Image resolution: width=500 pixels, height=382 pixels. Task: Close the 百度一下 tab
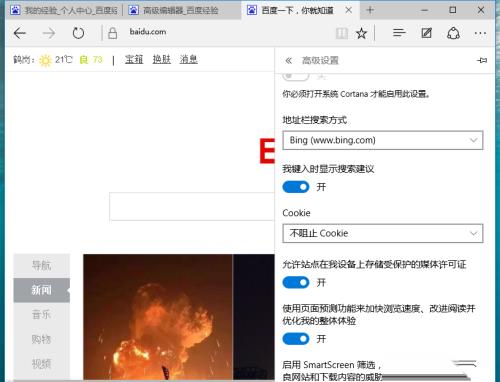[348, 10]
